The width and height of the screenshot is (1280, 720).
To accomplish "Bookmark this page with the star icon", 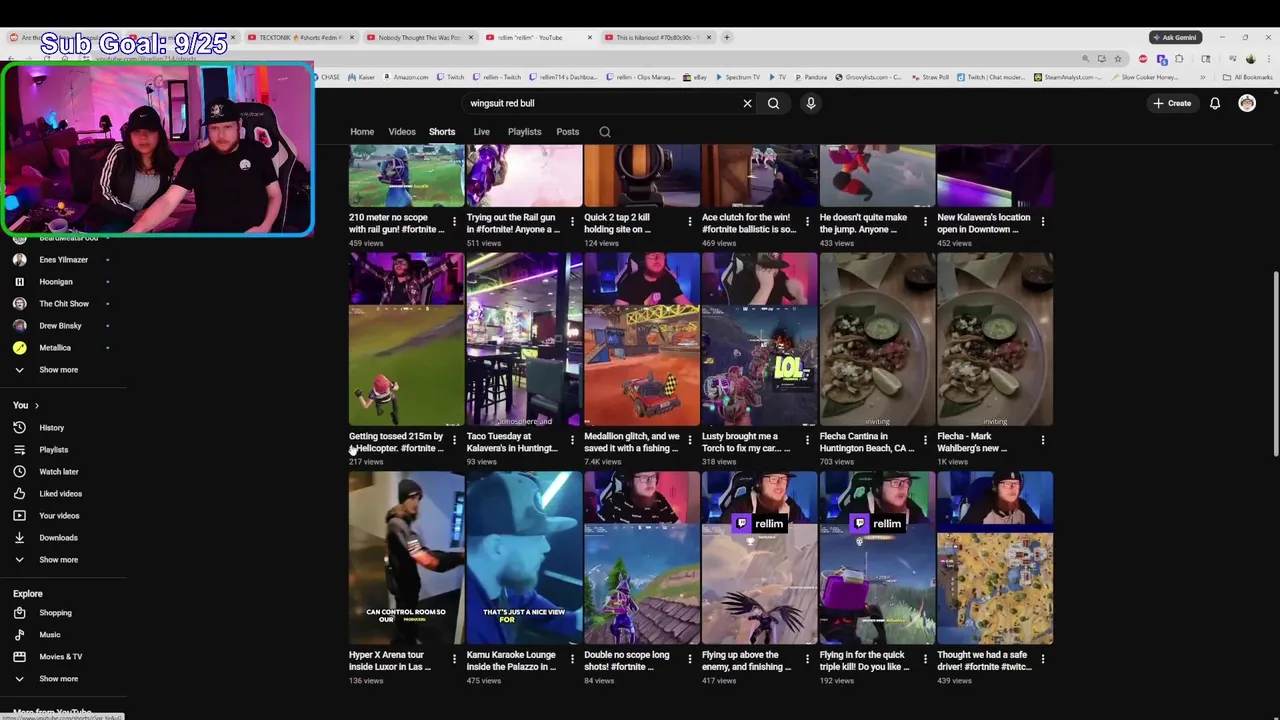I will coord(1117,59).
